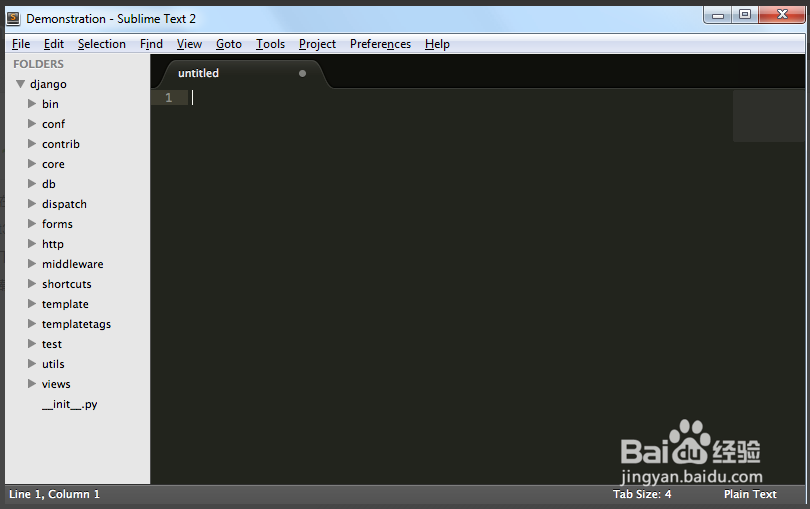Click in the editor on line 1

pyautogui.click(x=450, y=98)
